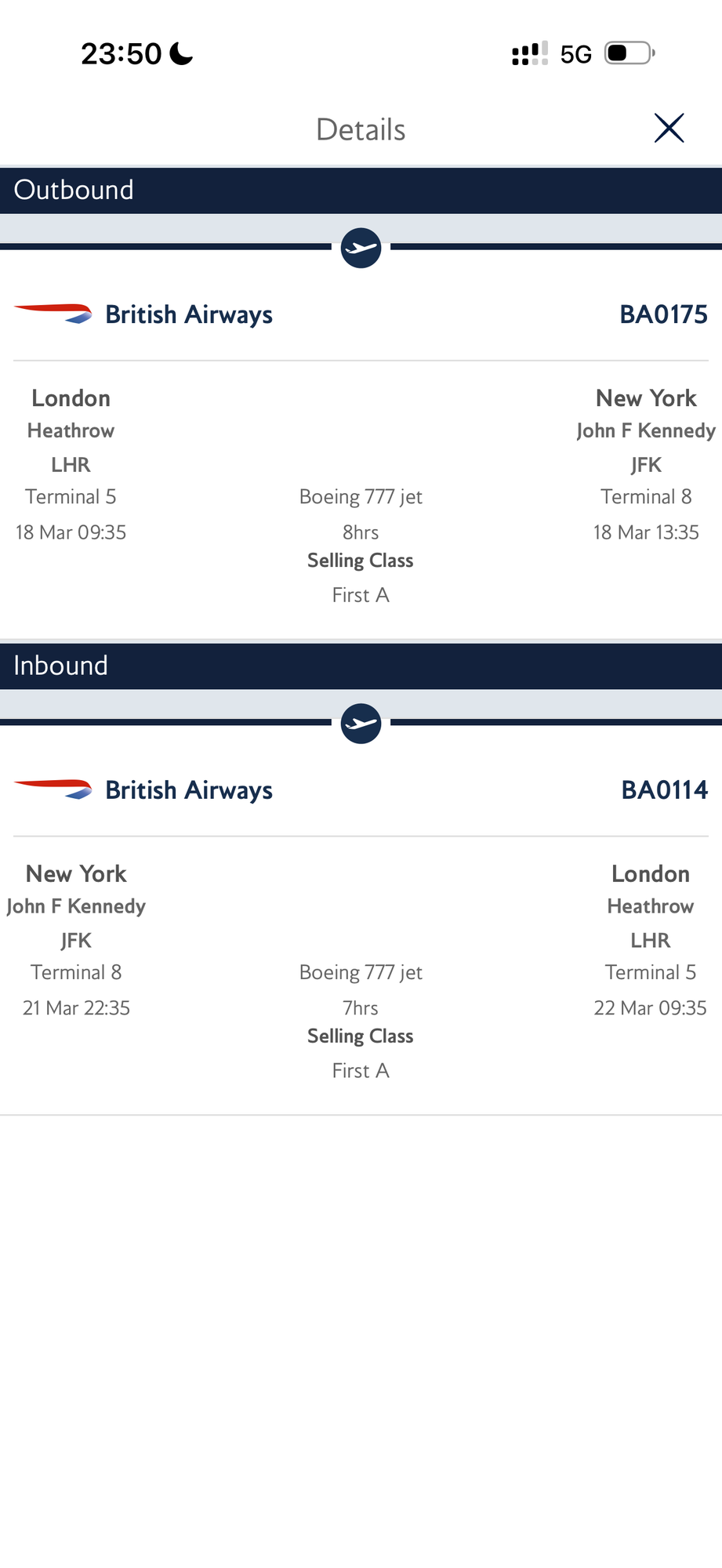Tap inbound arrival time 22 Mar 09:35

pyautogui.click(x=650, y=1007)
